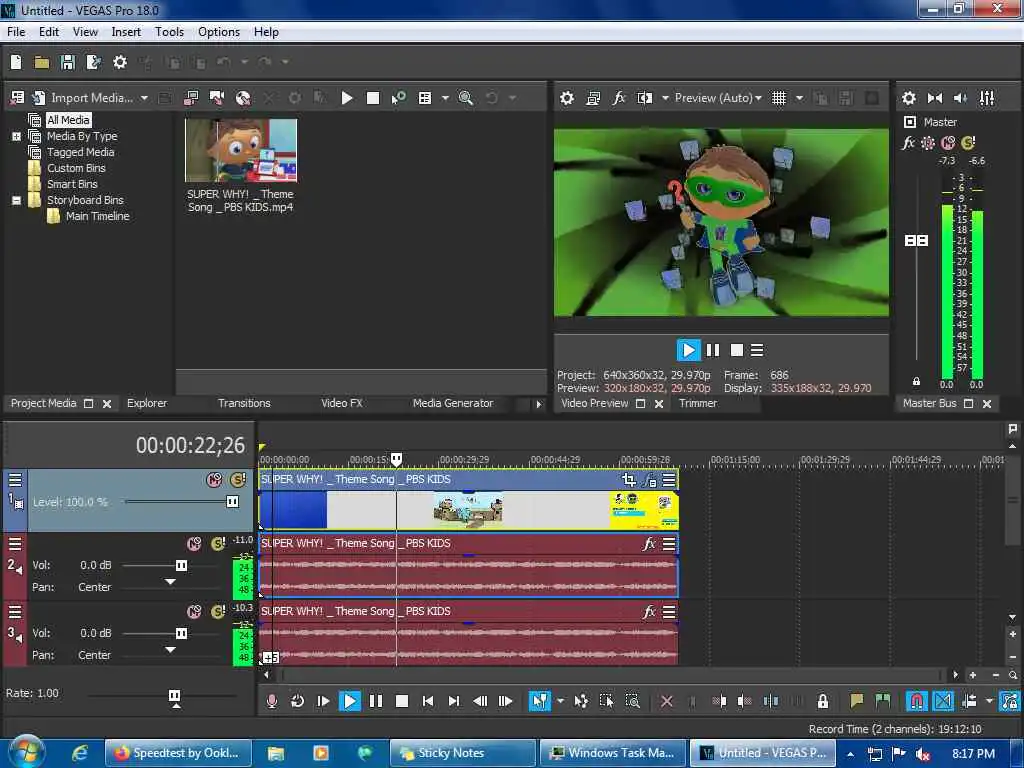This screenshot has height=768, width=1024.
Task: Toggle Loop Playback in transport bar
Action: (x=297, y=701)
